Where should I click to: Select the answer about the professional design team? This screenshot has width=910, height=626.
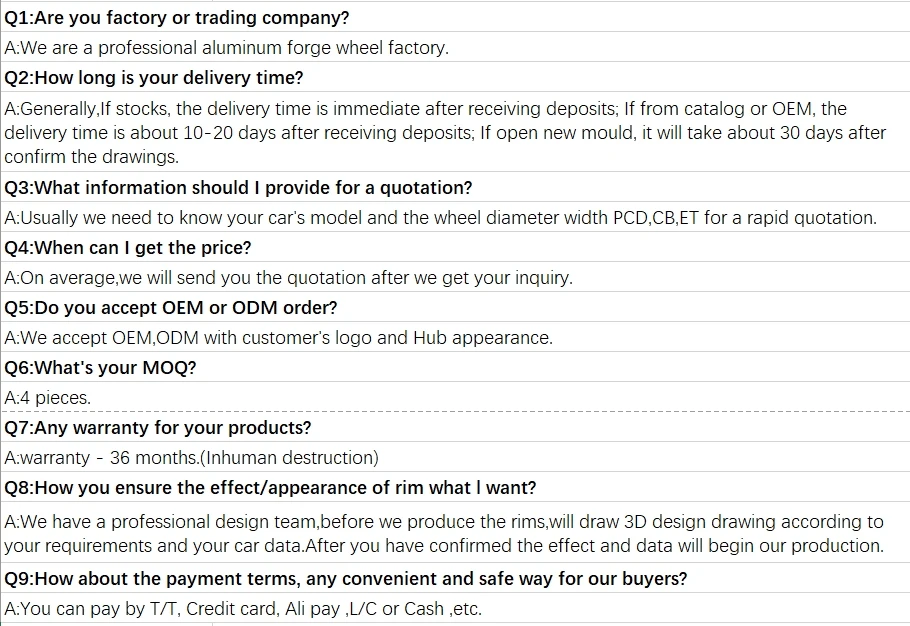[x=444, y=534]
